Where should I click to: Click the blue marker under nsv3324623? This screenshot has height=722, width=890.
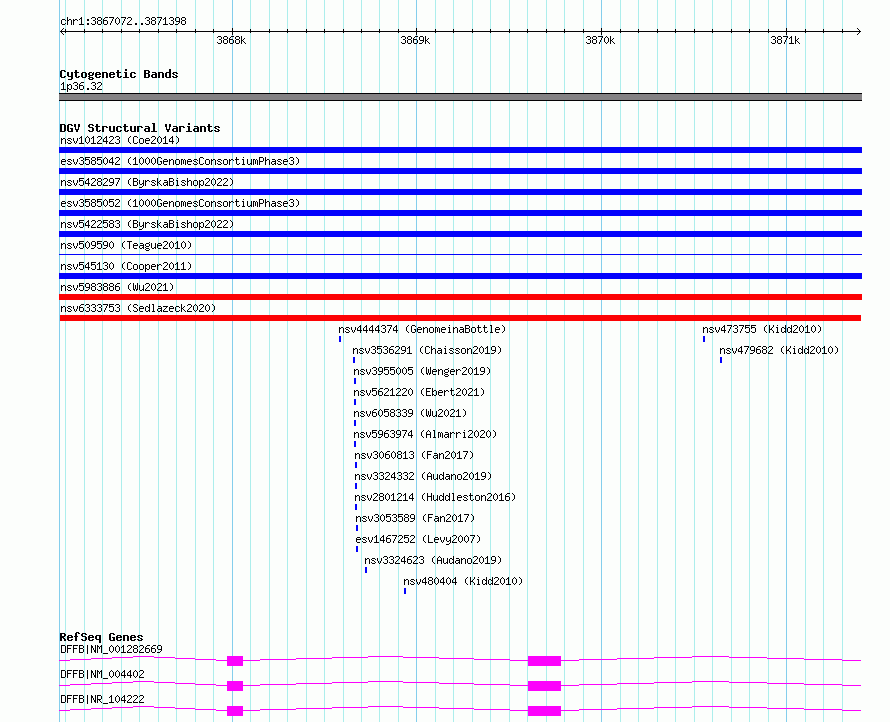[366, 570]
